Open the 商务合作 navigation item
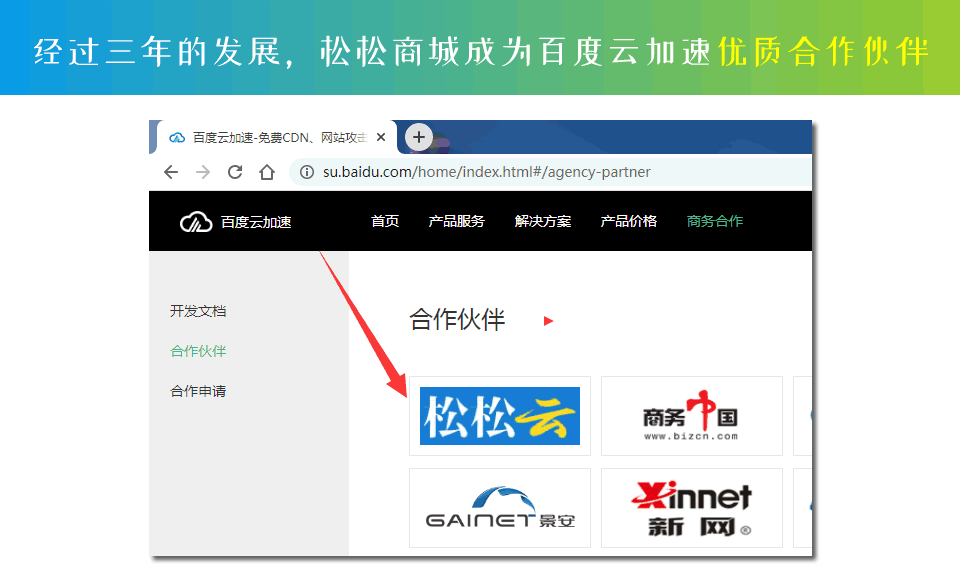Screen dimensions: 960x574 [x=715, y=221]
